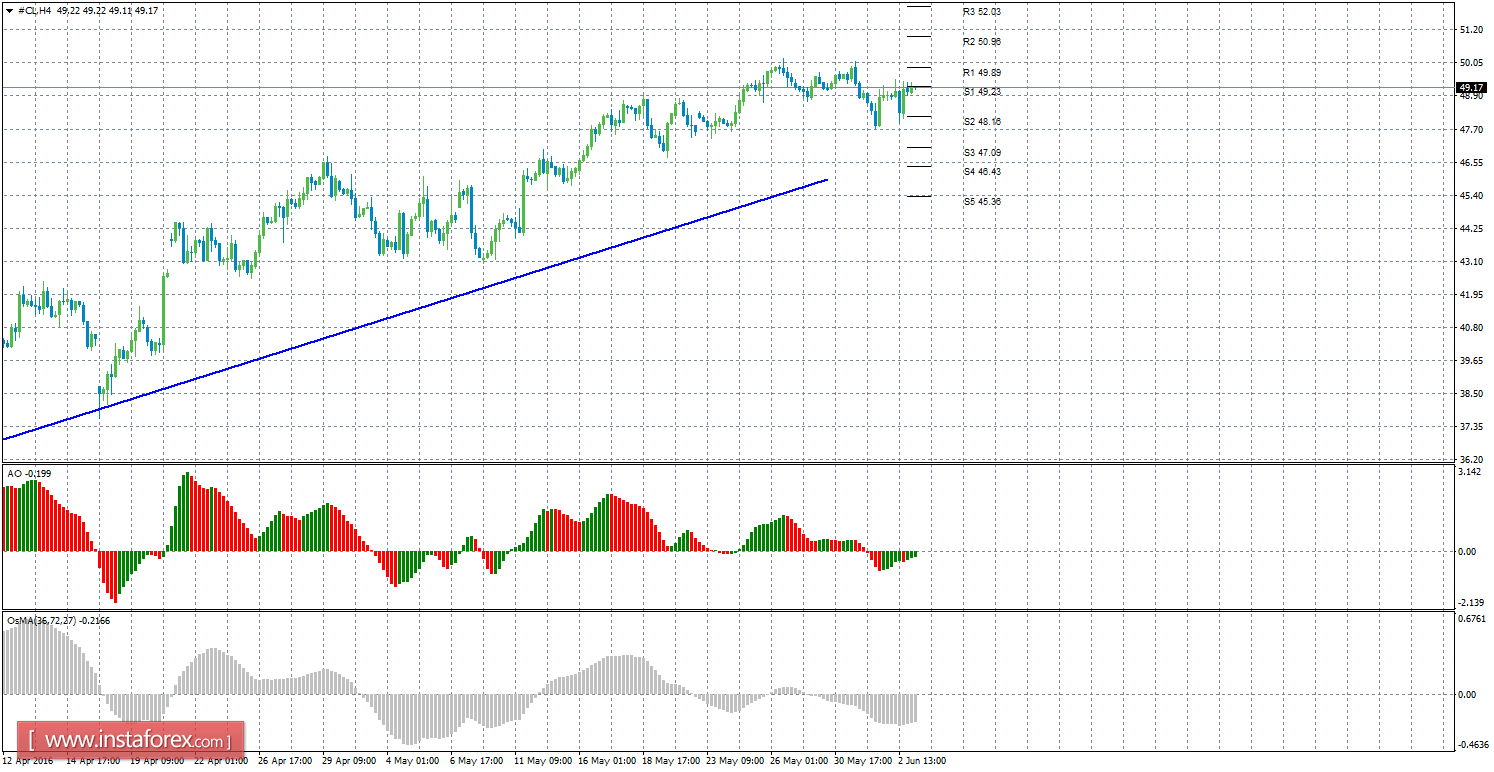Click the current price tag 49.17

(1471, 88)
